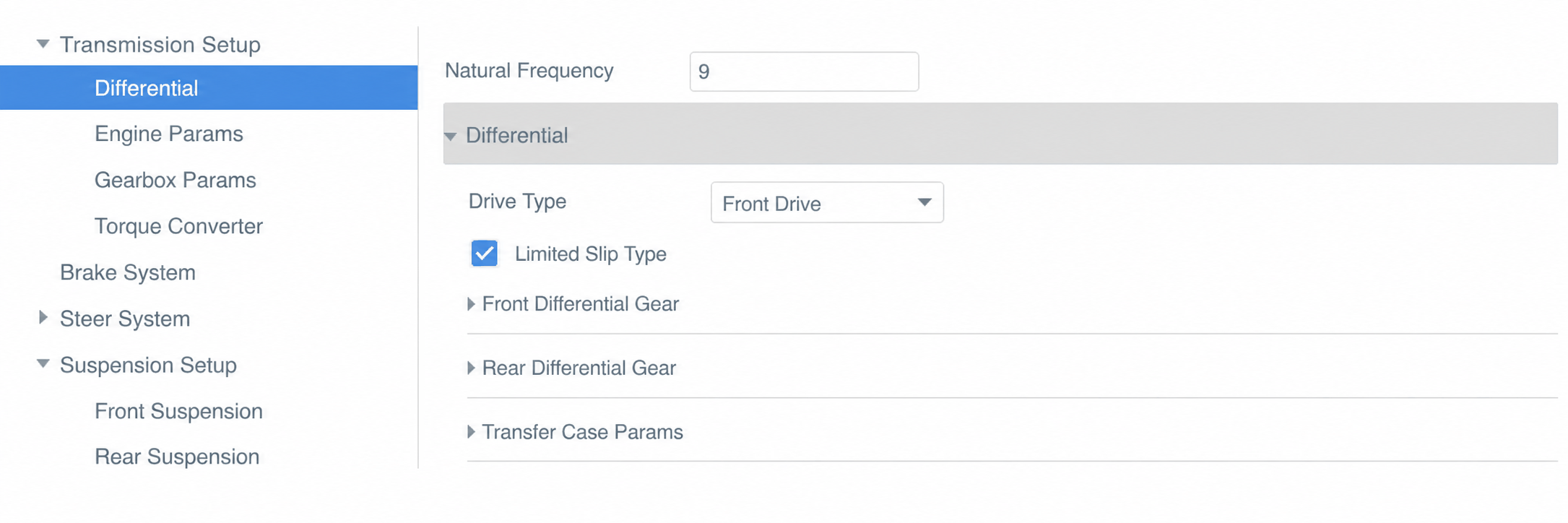Collapse the Transmission Setup tree arrow
The width and height of the screenshot is (1568, 523).
tap(43, 44)
